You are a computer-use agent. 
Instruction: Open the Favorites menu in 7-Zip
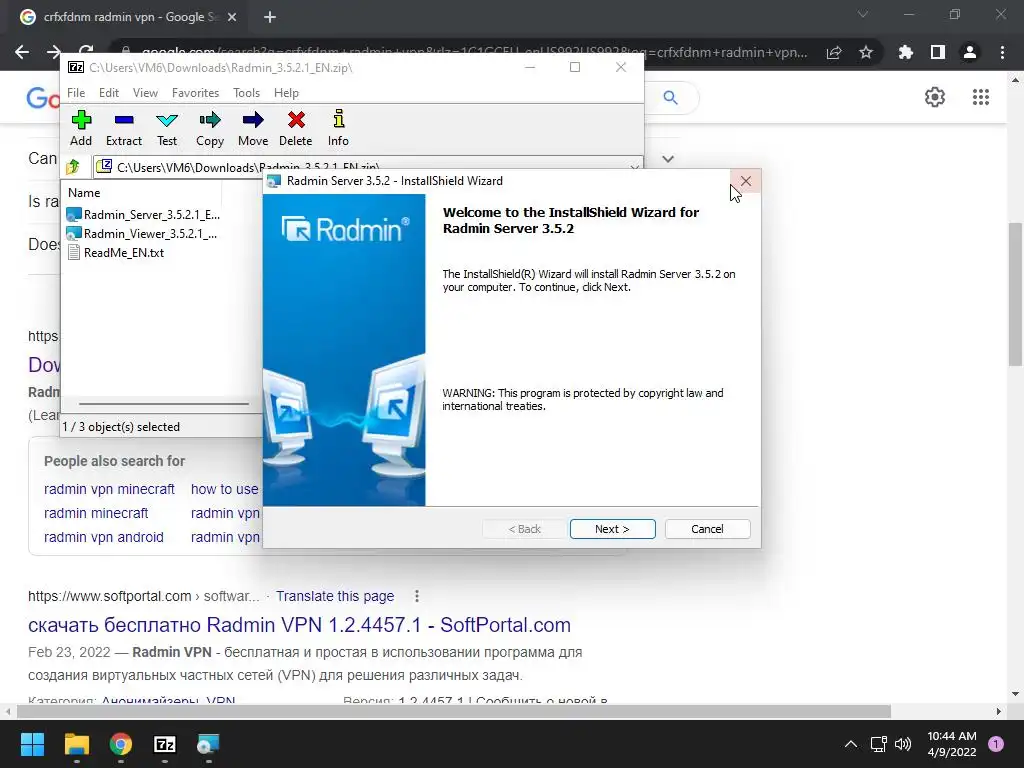[x=195, y=93]
